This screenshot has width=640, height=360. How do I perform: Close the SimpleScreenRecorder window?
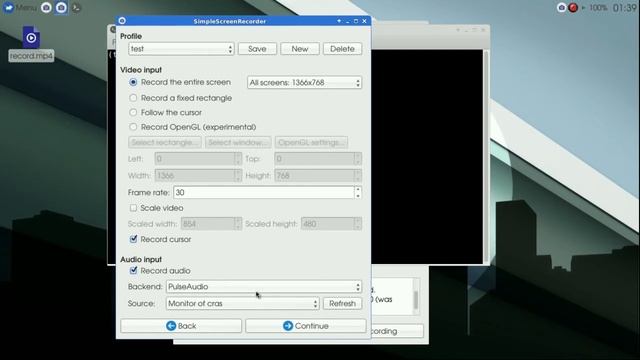pyautogui.click(x=364, y=21)
